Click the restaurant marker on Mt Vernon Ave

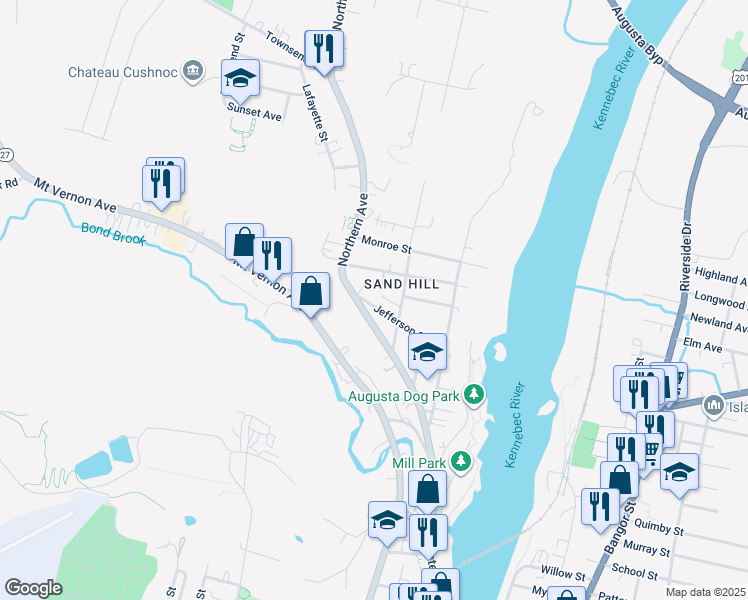pyautogui.click(x=161, y=184)
